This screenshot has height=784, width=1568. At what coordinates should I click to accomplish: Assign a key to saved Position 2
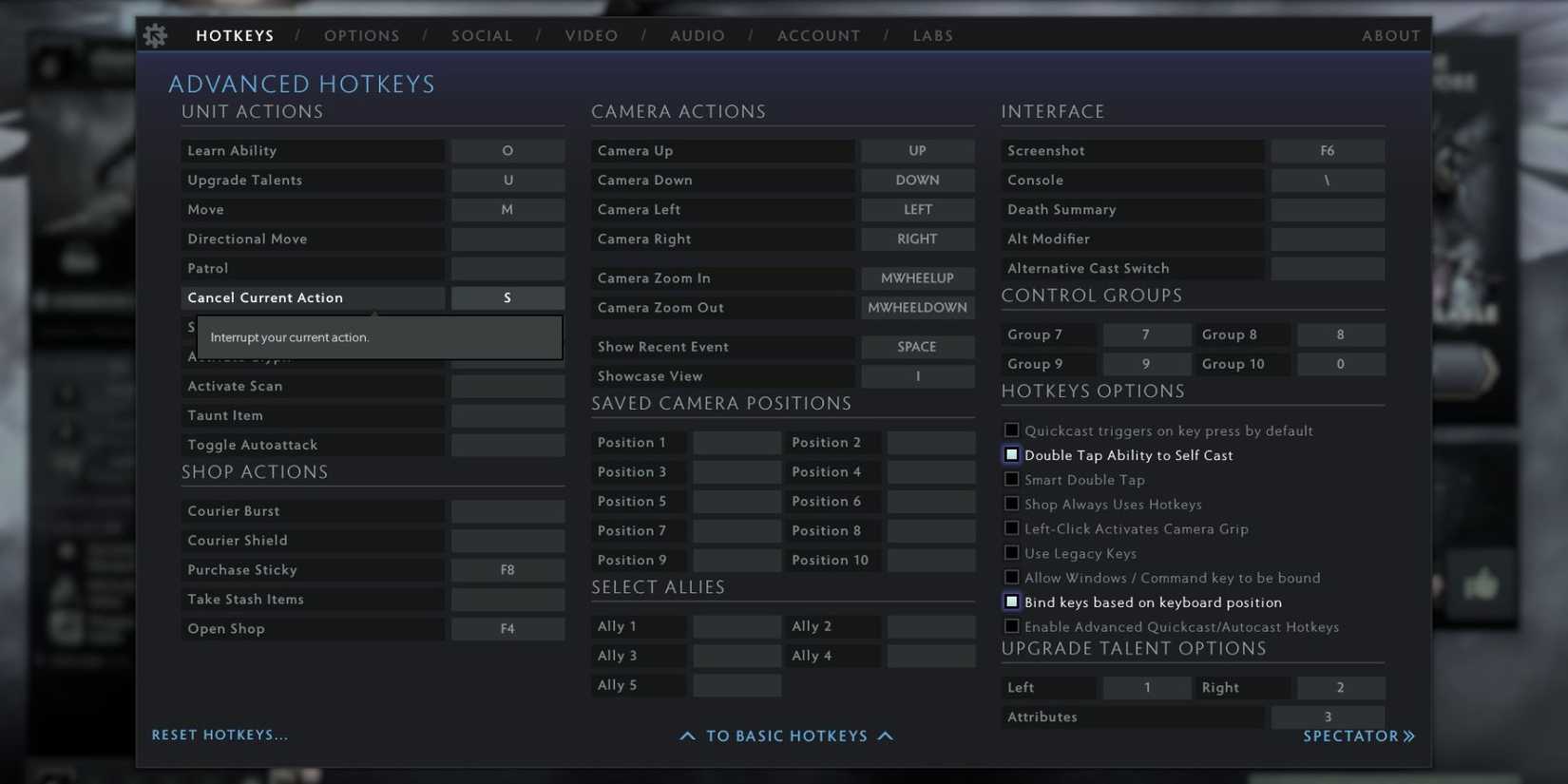point(930,442)
